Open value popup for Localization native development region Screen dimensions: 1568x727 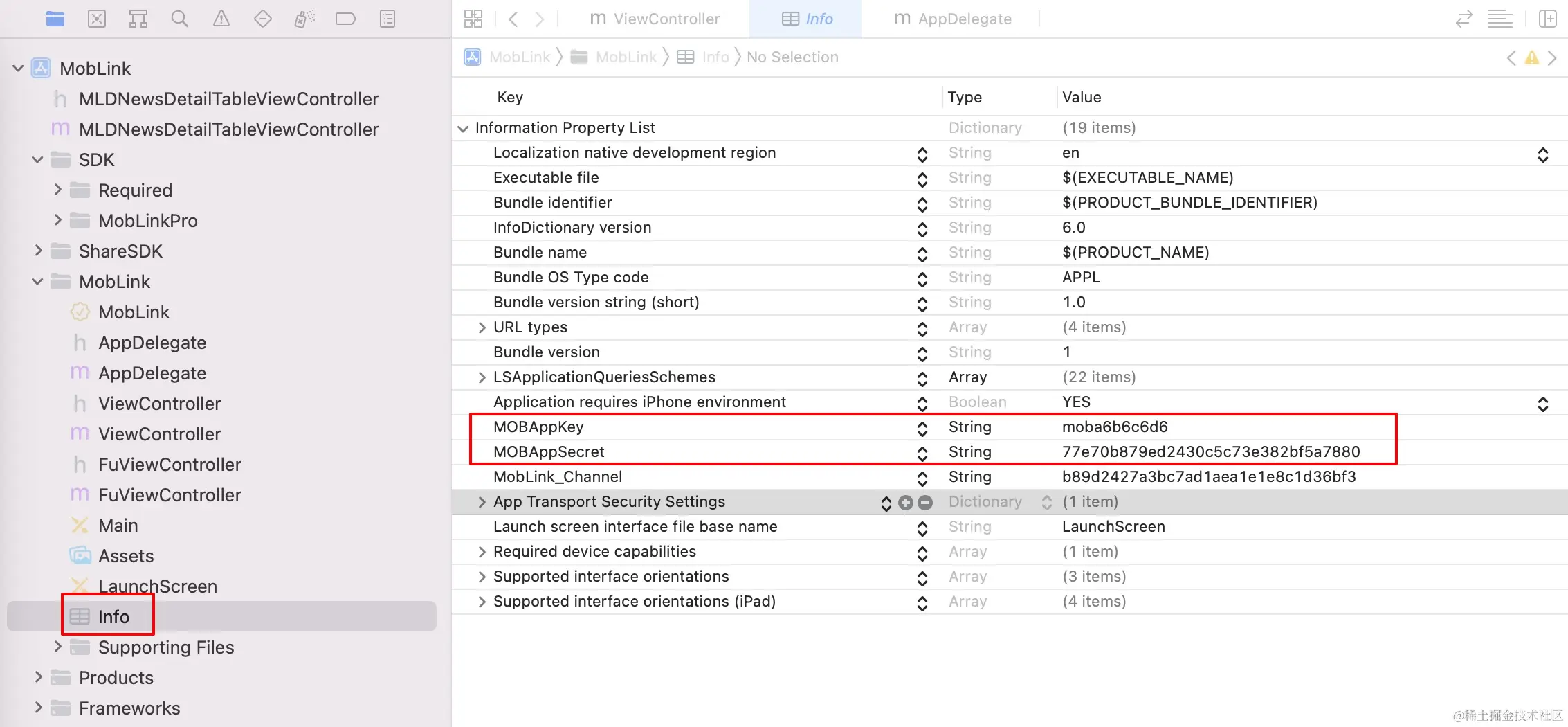click(1542, 154)
